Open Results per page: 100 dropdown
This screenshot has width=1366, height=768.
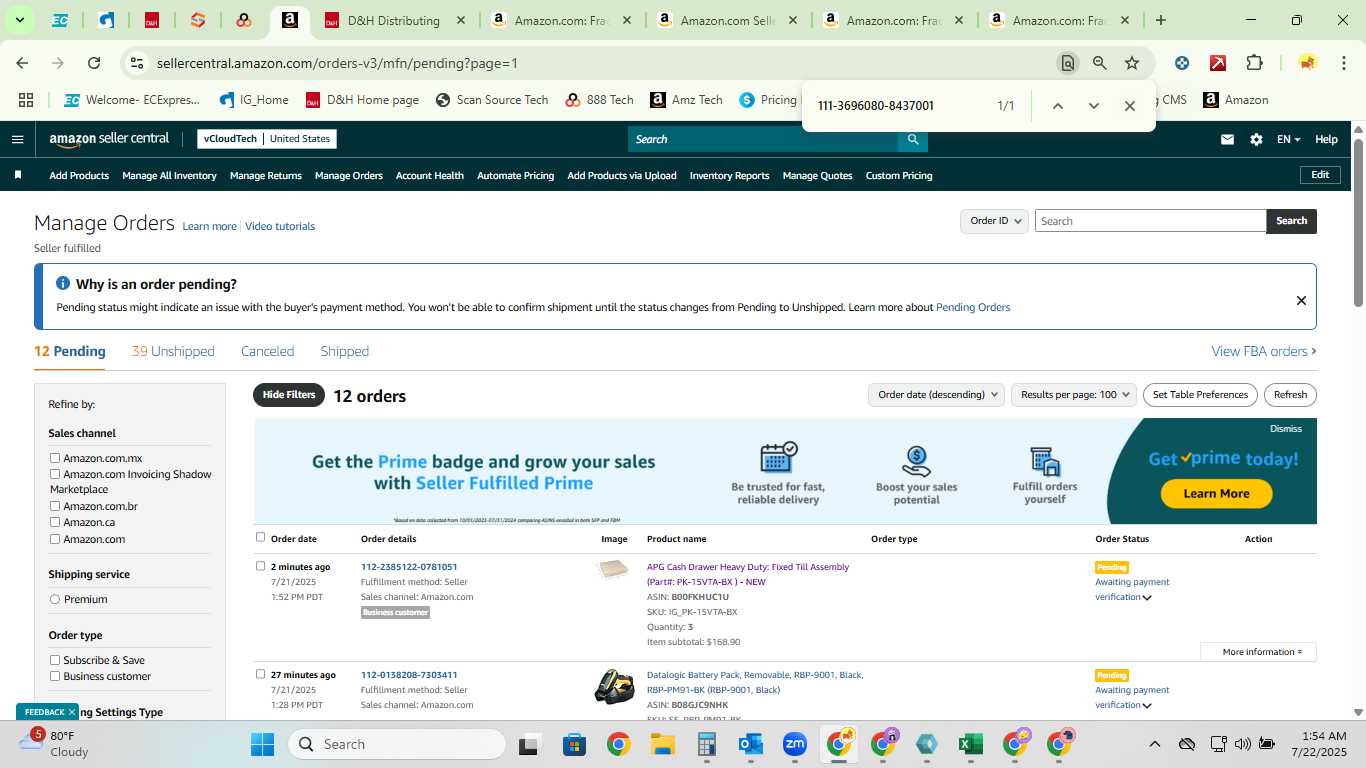click(1074, 395)
